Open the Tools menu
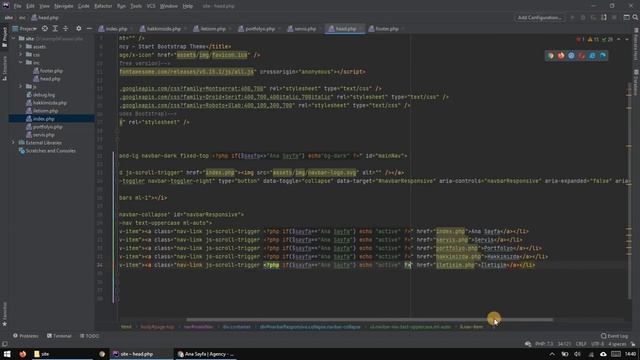The width and height of the screenshot is (640, 360). tap(136, 6)
